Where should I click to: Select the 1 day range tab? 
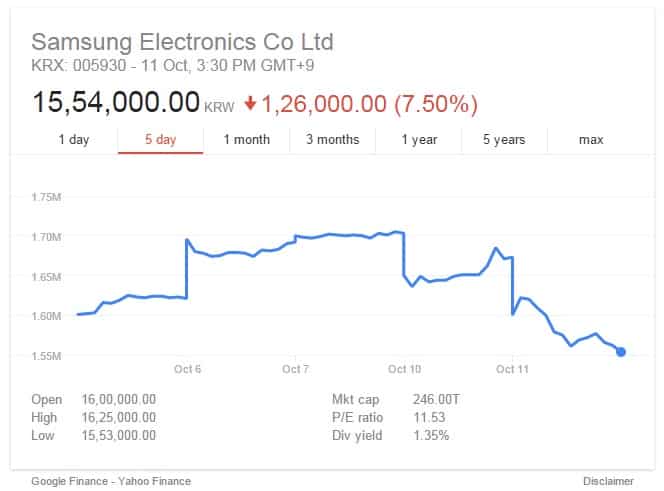click(x=74, y=139)
